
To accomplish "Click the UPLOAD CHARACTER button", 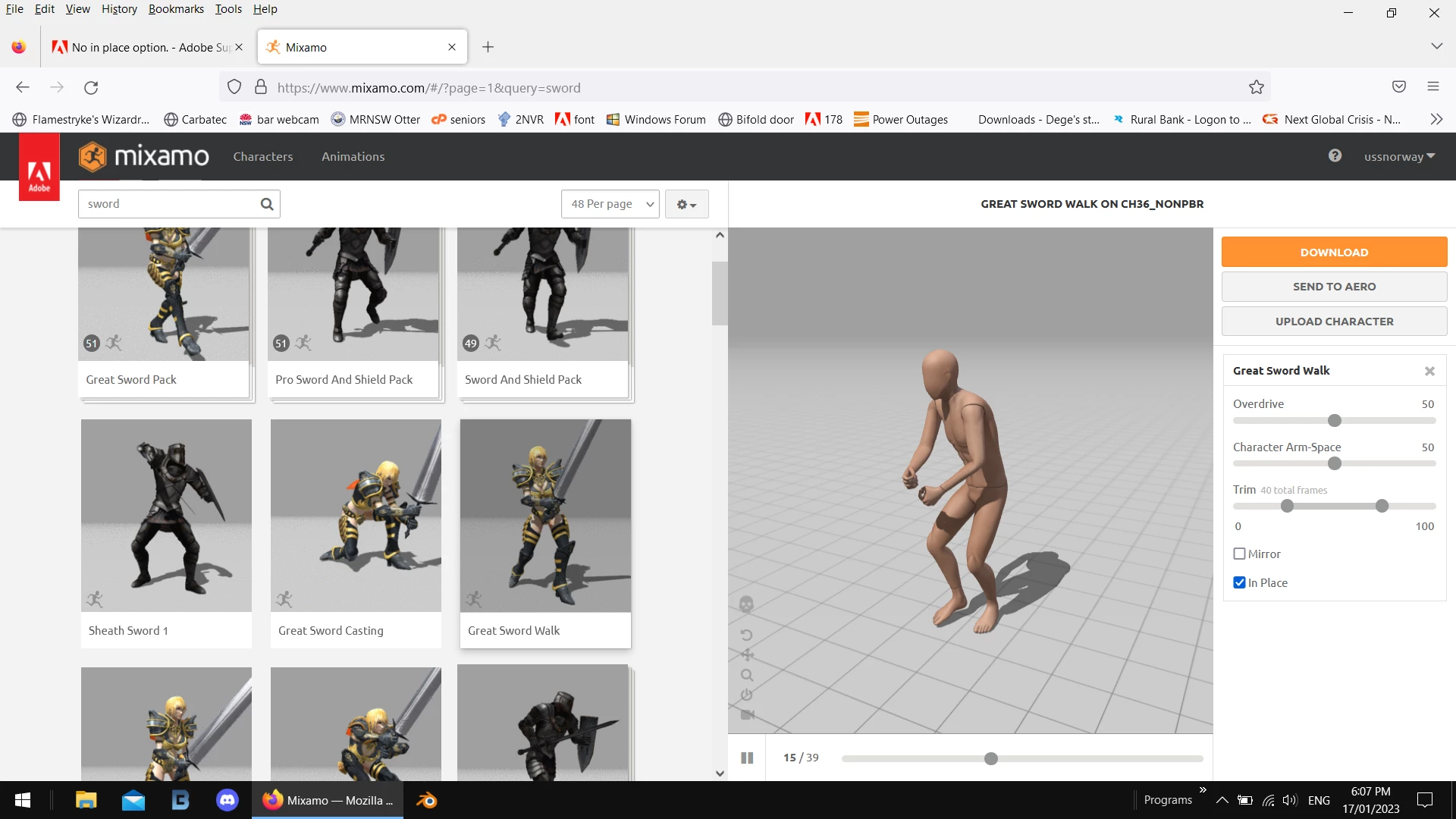I will (1334, 321).
